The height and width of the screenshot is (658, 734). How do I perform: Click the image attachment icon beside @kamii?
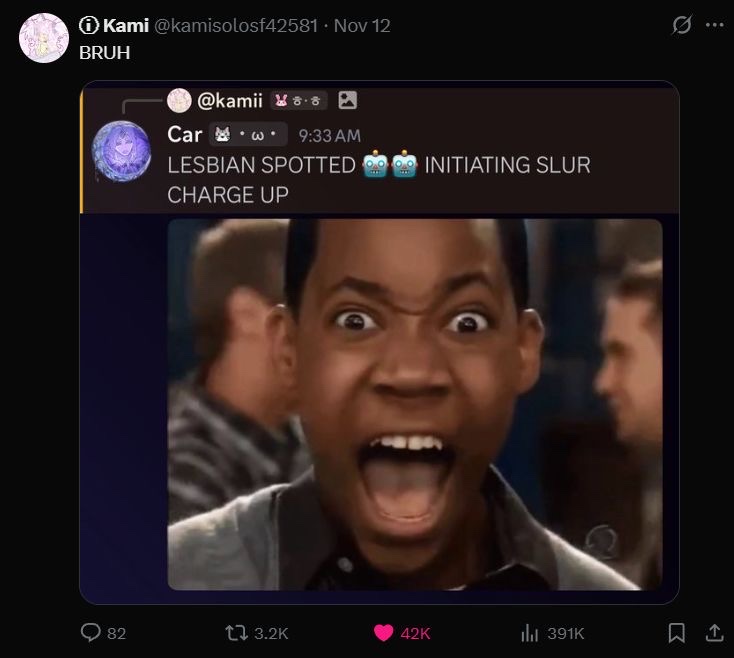(348, 100)
